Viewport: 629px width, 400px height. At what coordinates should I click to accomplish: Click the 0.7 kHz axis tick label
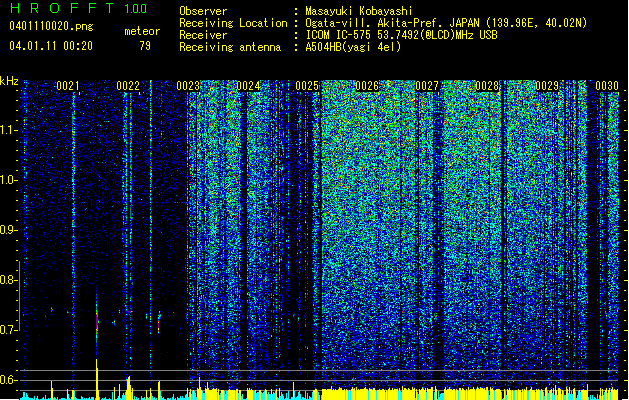tap(8, 330)
